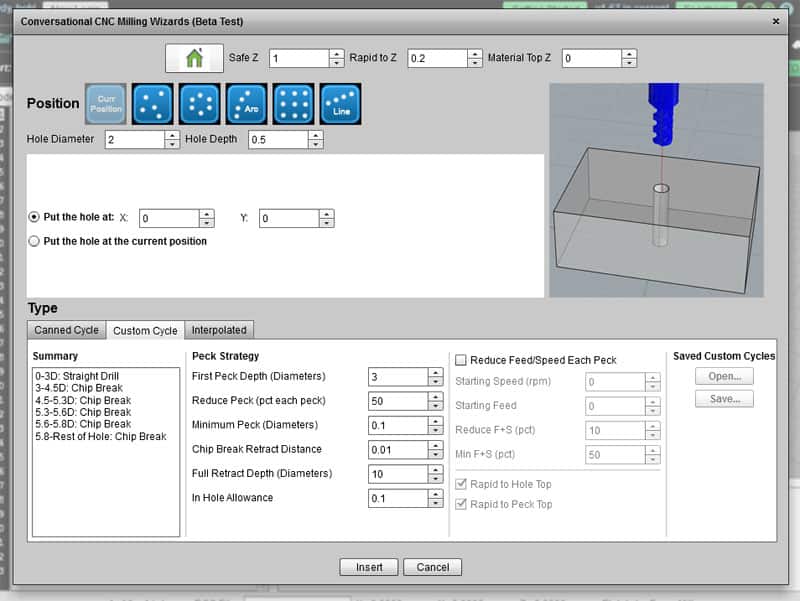The height and width of the screenshot is (601, 800).
Task: Select the scattered holes pattern icon
Action: (150, 103)
